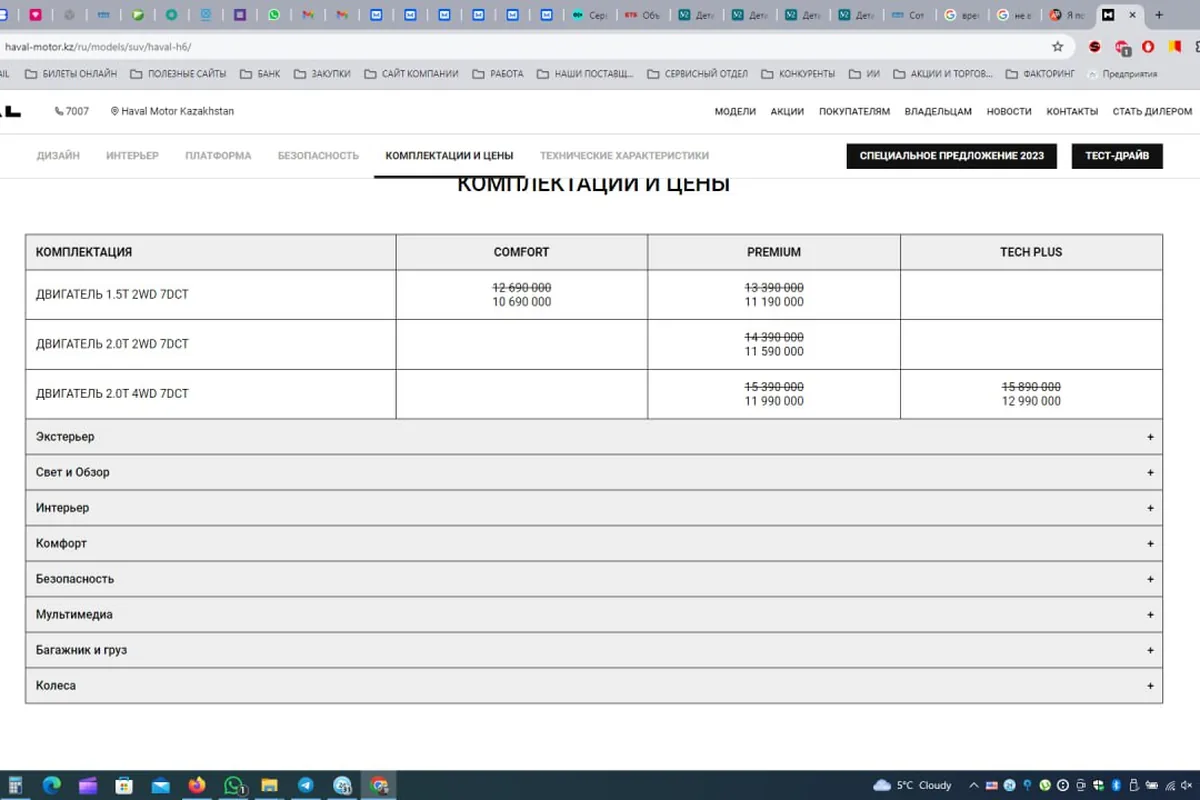
Task: Click the Comfort price 10 690 000
Action: (521, 302)
